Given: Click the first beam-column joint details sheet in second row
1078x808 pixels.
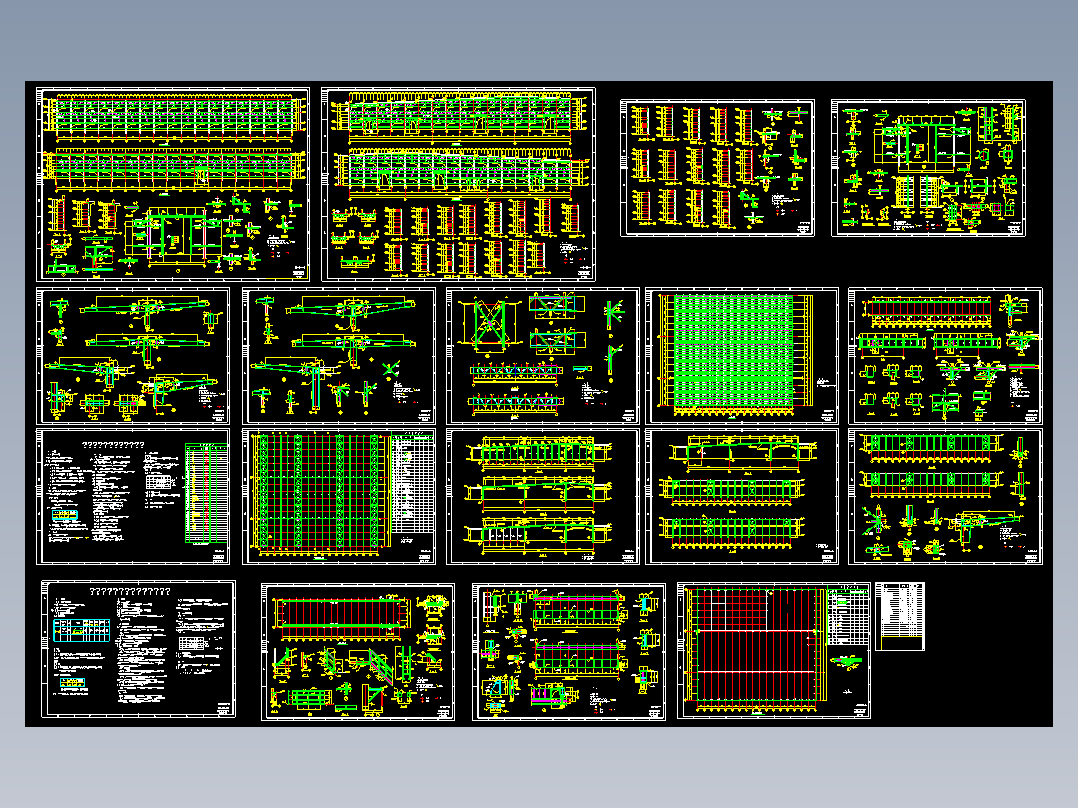Looking at the screenshot, I should 133,356.
